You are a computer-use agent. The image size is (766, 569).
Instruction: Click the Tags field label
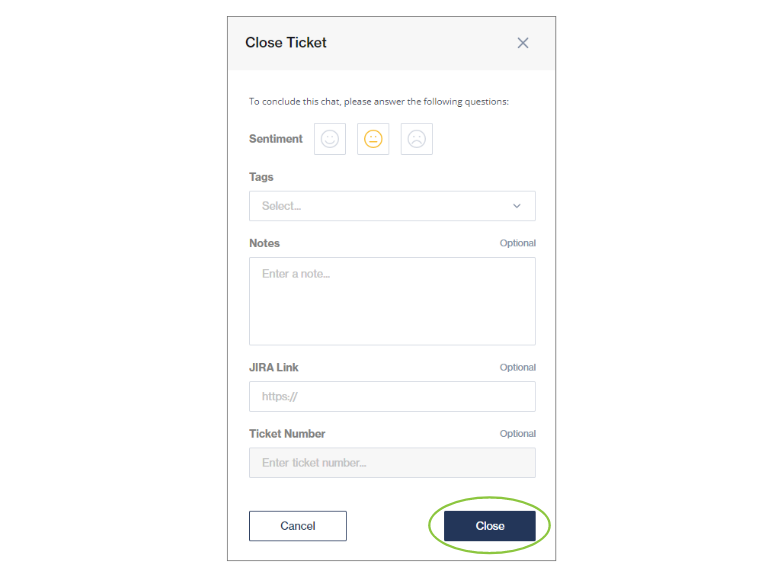pos(261,177)
